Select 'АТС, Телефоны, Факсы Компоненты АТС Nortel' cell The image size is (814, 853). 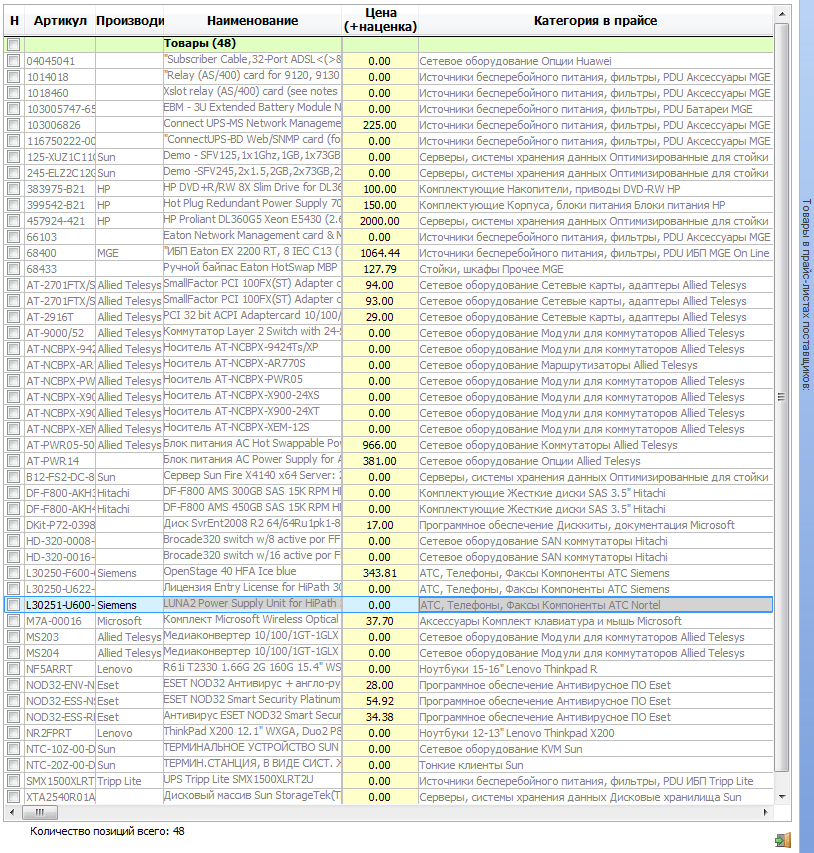point(595,605)
